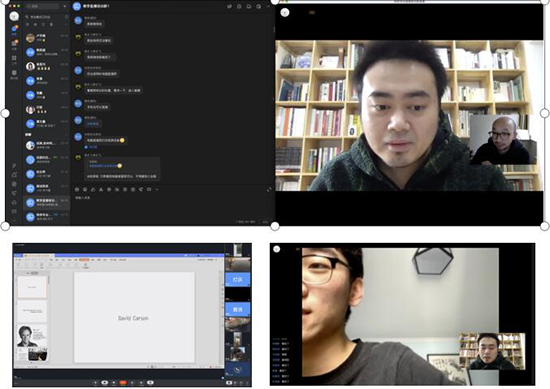Click the Send button below the message box
Screen dimensions: 550x389
pos(265,222)
